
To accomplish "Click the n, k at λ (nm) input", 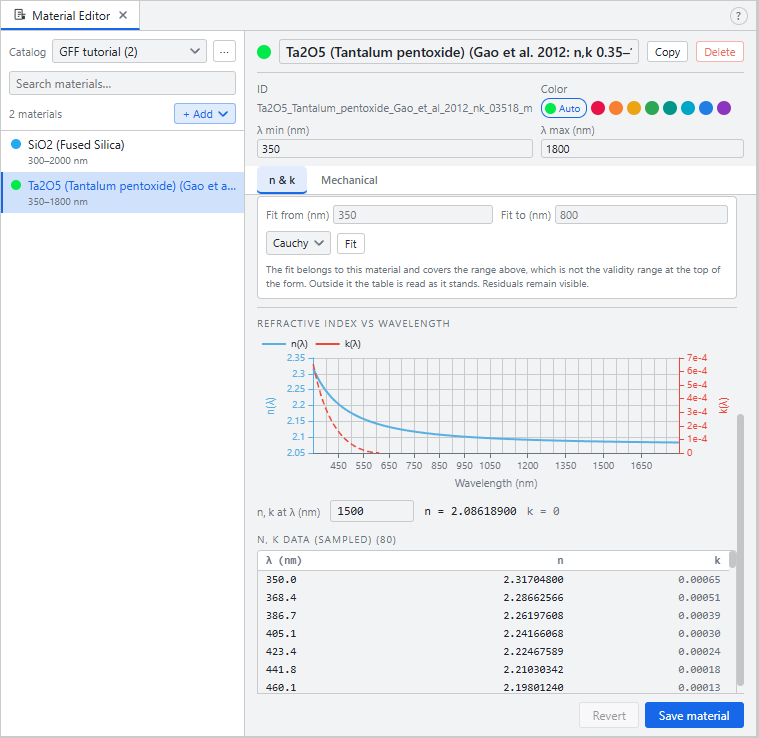I will pyautogui.click(x=372, y=511).
